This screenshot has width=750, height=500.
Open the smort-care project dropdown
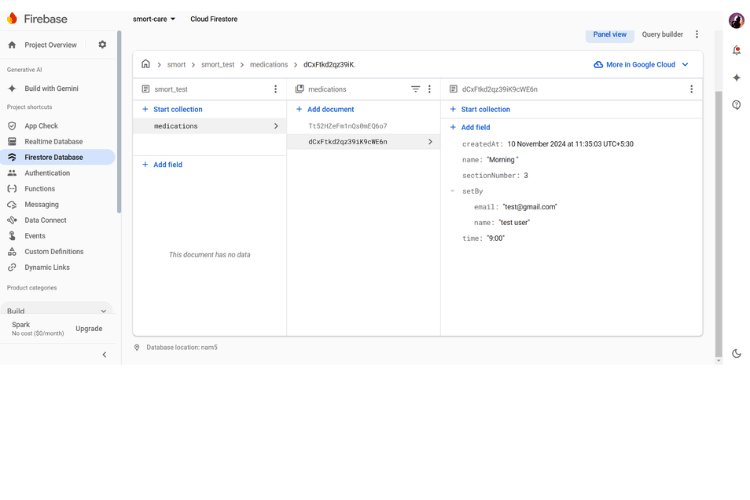tap(154, 19)
